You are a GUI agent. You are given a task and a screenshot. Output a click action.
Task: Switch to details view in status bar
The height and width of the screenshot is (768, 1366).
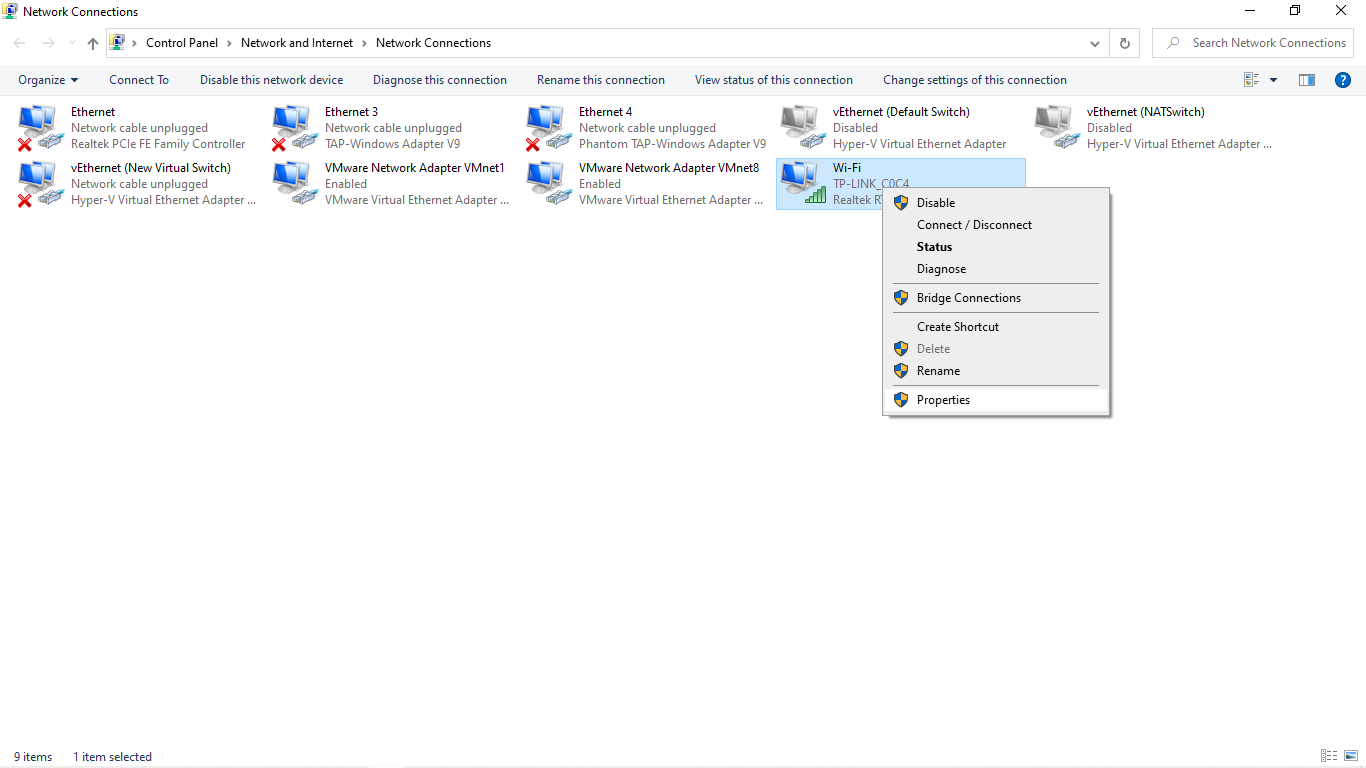[1329, 756]
